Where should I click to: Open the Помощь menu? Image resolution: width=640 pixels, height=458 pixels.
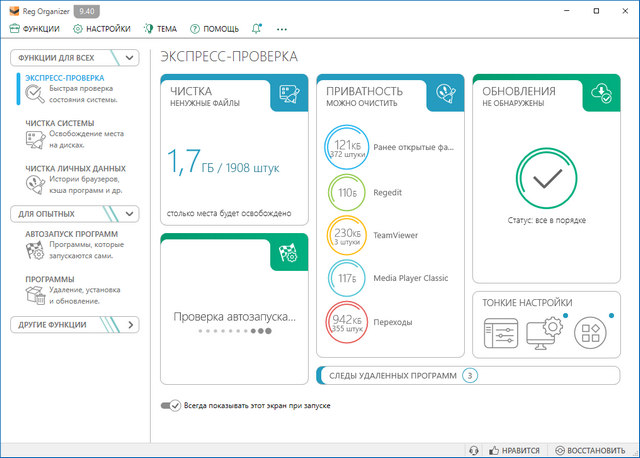(x=216, y=29)
